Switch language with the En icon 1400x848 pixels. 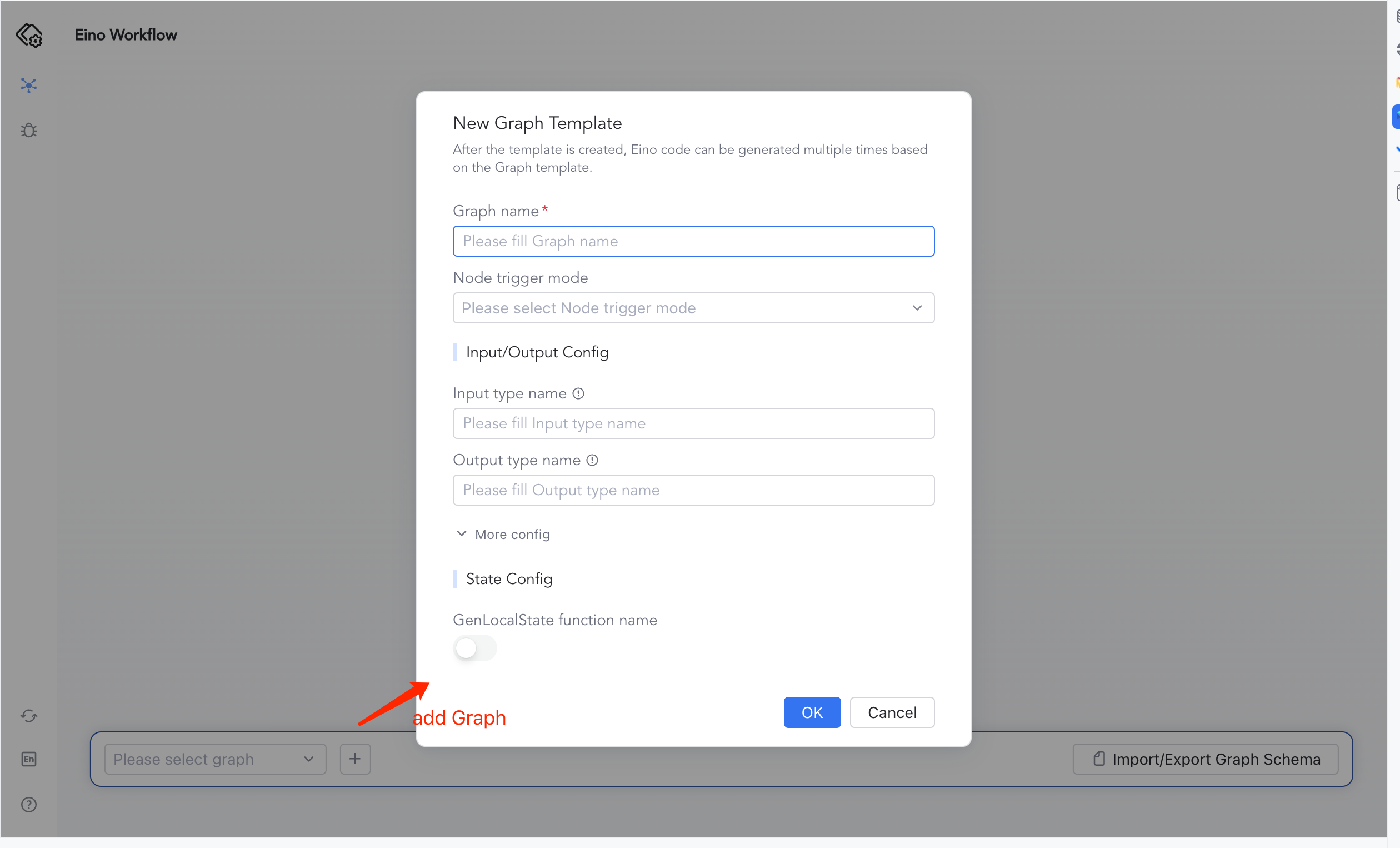point(28,759)
